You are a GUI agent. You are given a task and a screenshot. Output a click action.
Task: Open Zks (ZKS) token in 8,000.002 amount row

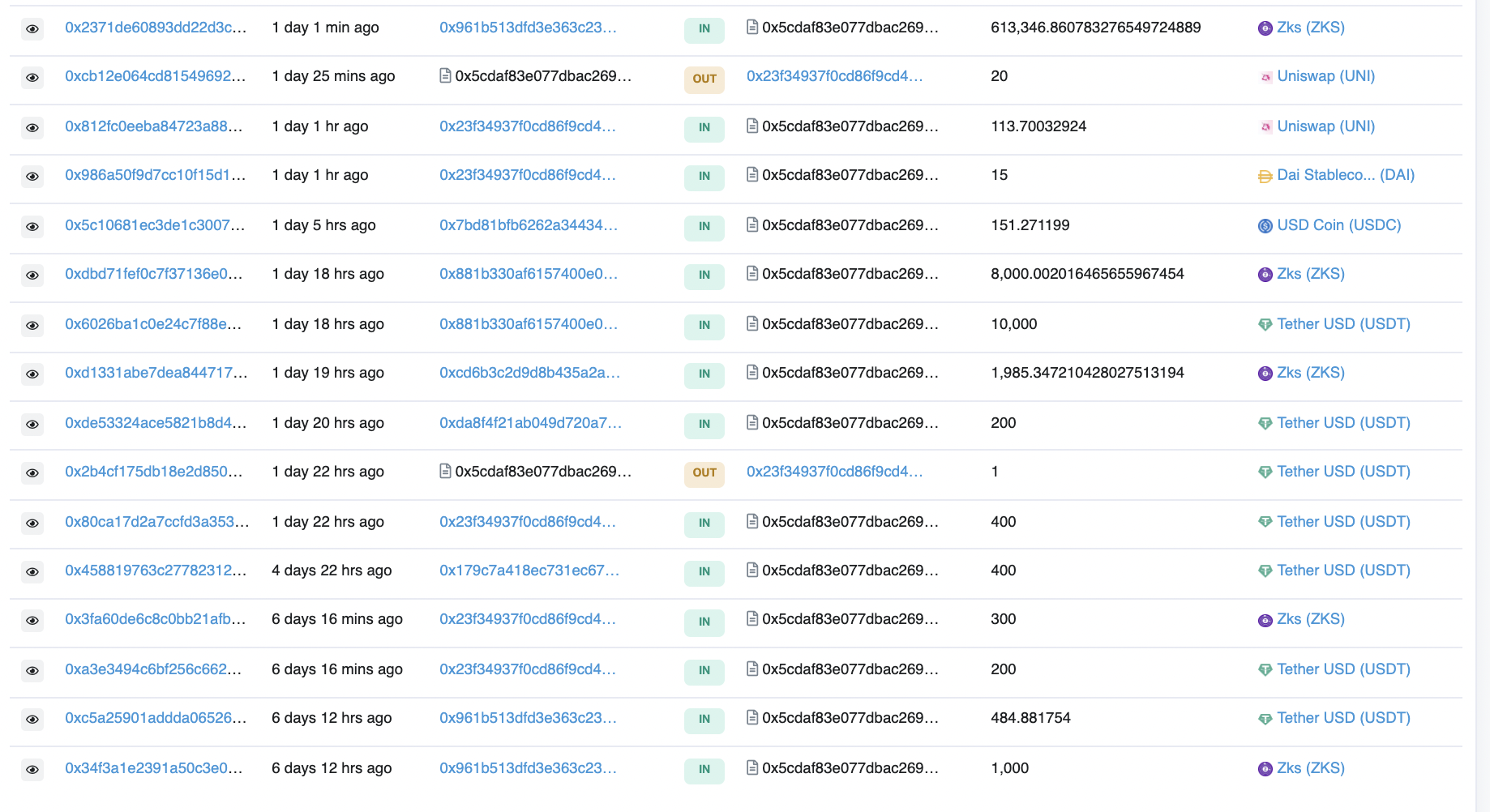tap(1311, 274)
